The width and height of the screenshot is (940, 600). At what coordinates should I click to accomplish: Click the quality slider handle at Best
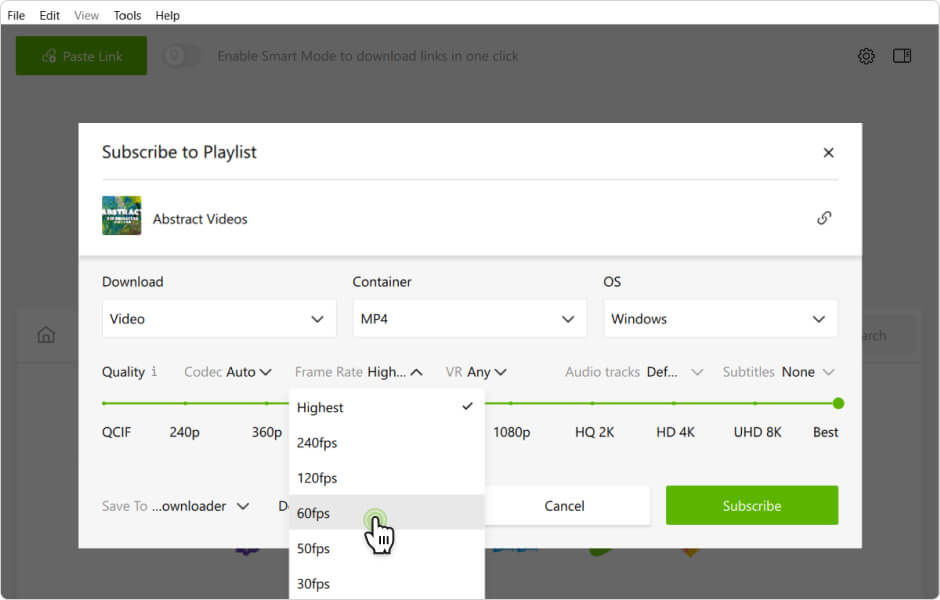click(838, 403)
